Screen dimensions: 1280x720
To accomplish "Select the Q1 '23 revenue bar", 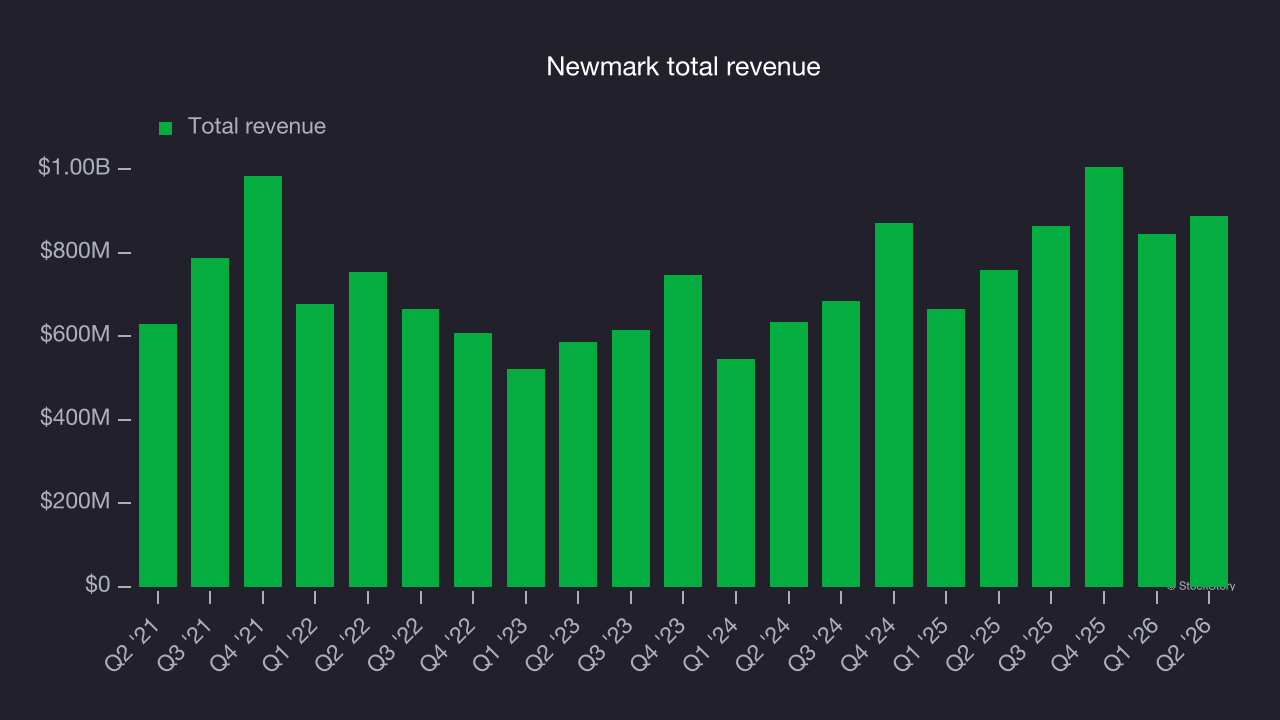I will (x=526, y=478).
